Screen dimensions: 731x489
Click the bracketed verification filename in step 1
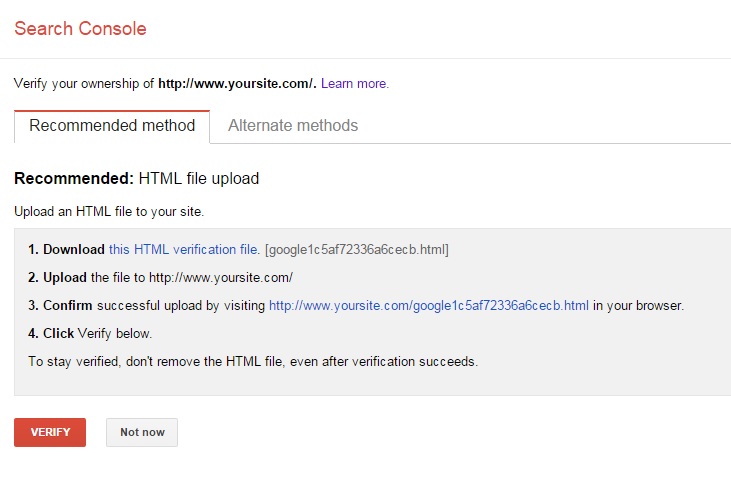(x=357, y=250)
